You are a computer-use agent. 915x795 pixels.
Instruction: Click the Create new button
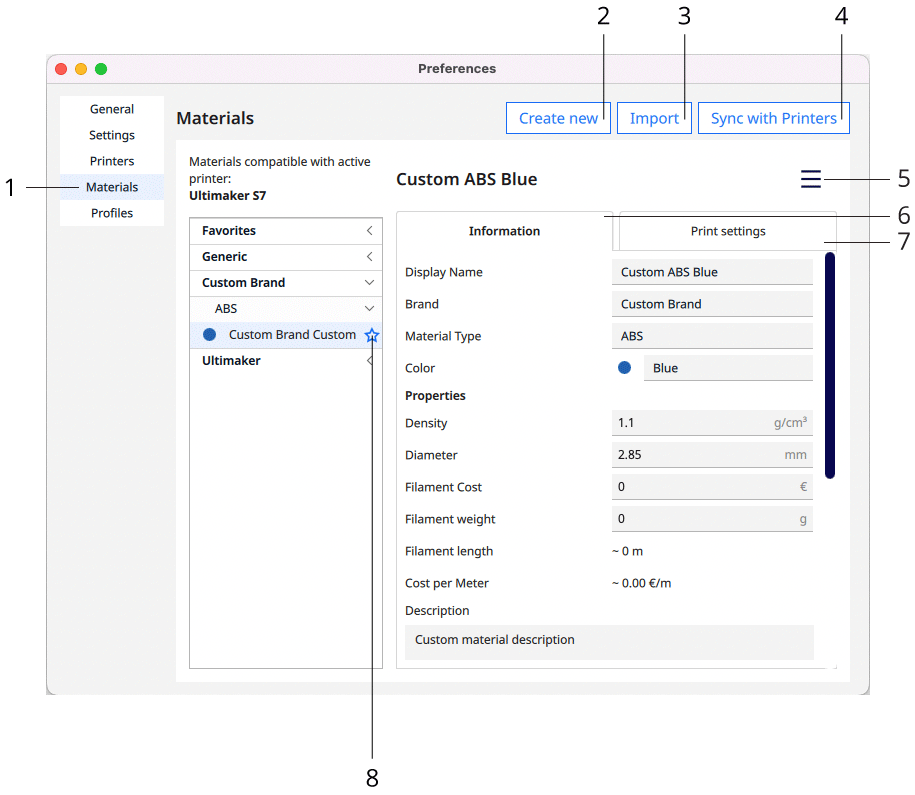(557, 118)
